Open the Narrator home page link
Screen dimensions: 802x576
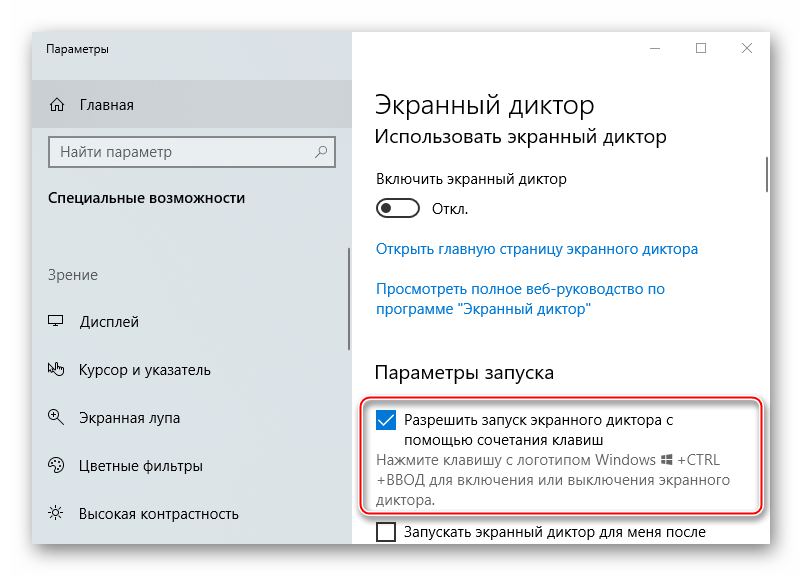coord(537,249)
